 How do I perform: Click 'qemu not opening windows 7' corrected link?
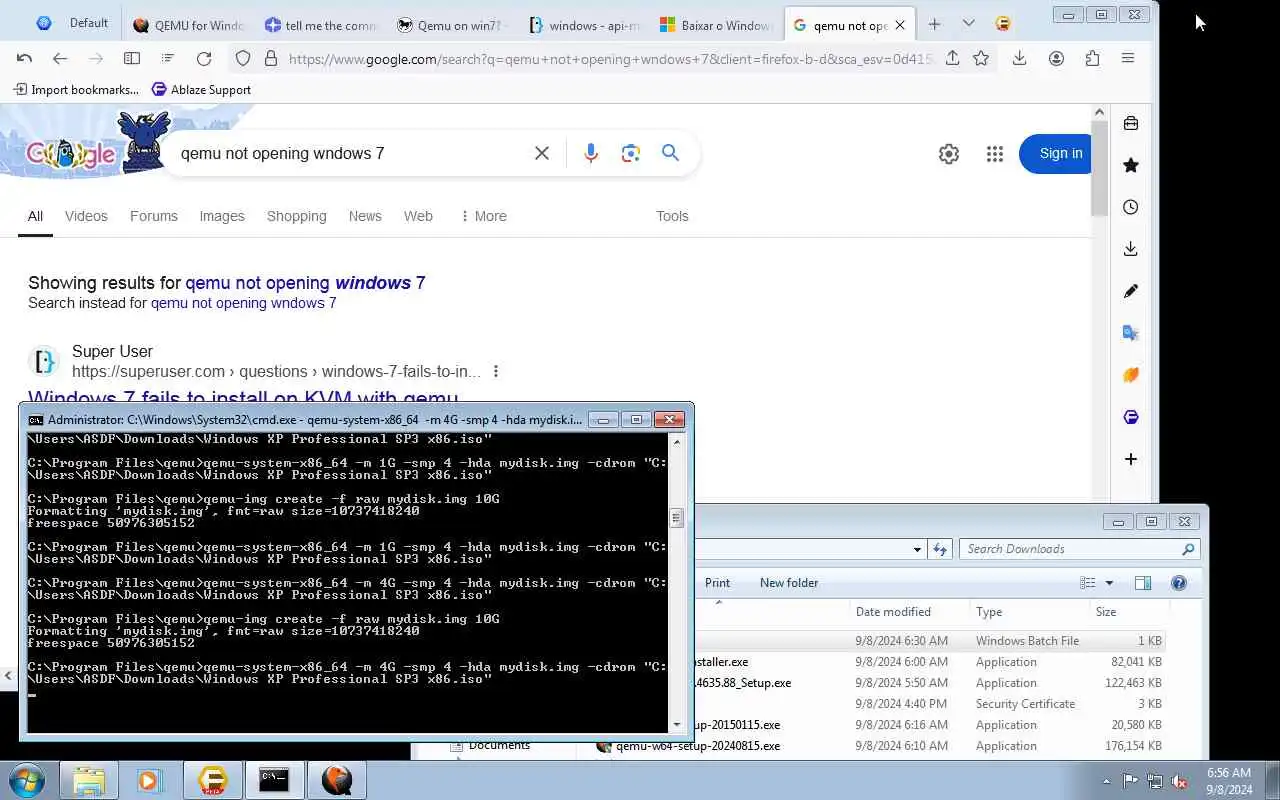tap(305, 283)
